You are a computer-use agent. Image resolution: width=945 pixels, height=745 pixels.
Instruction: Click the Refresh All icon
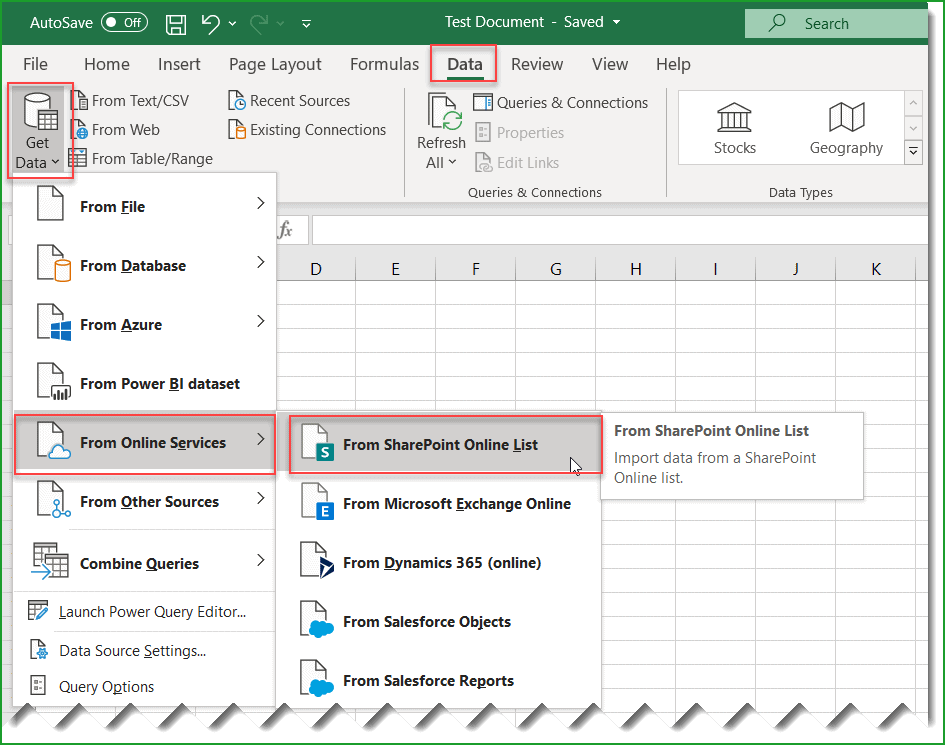pos(444,112)
